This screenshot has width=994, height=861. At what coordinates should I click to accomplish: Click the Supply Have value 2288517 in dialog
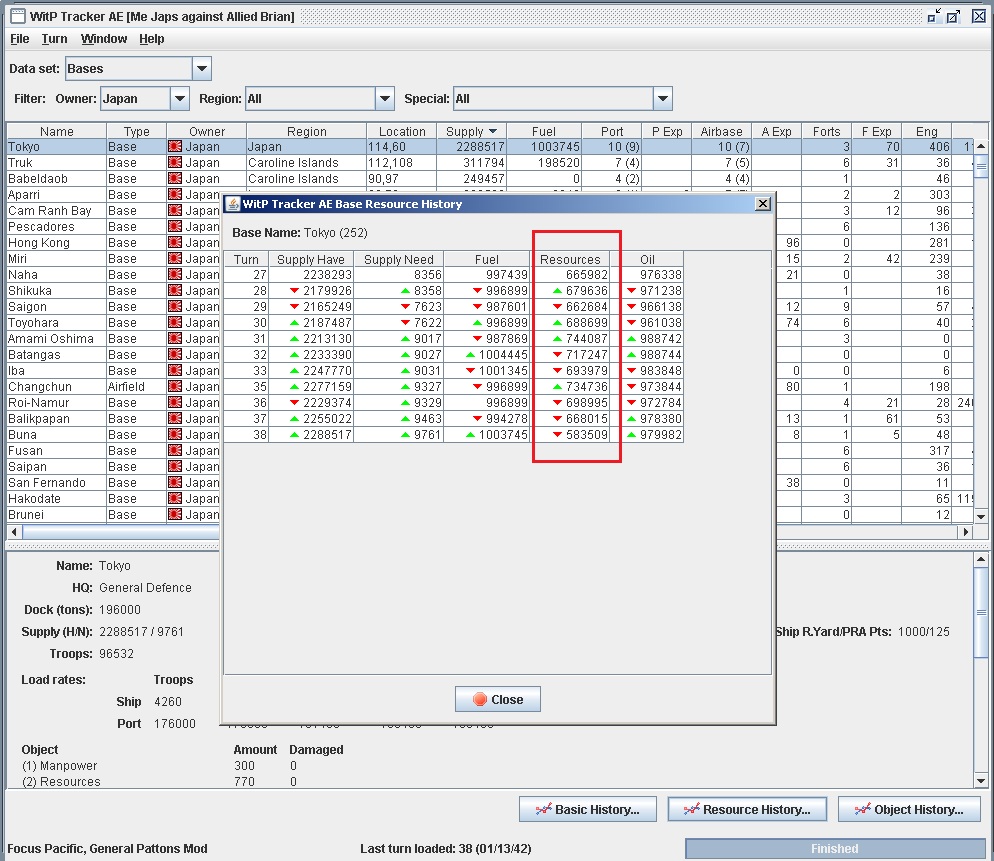coord(311,435)
